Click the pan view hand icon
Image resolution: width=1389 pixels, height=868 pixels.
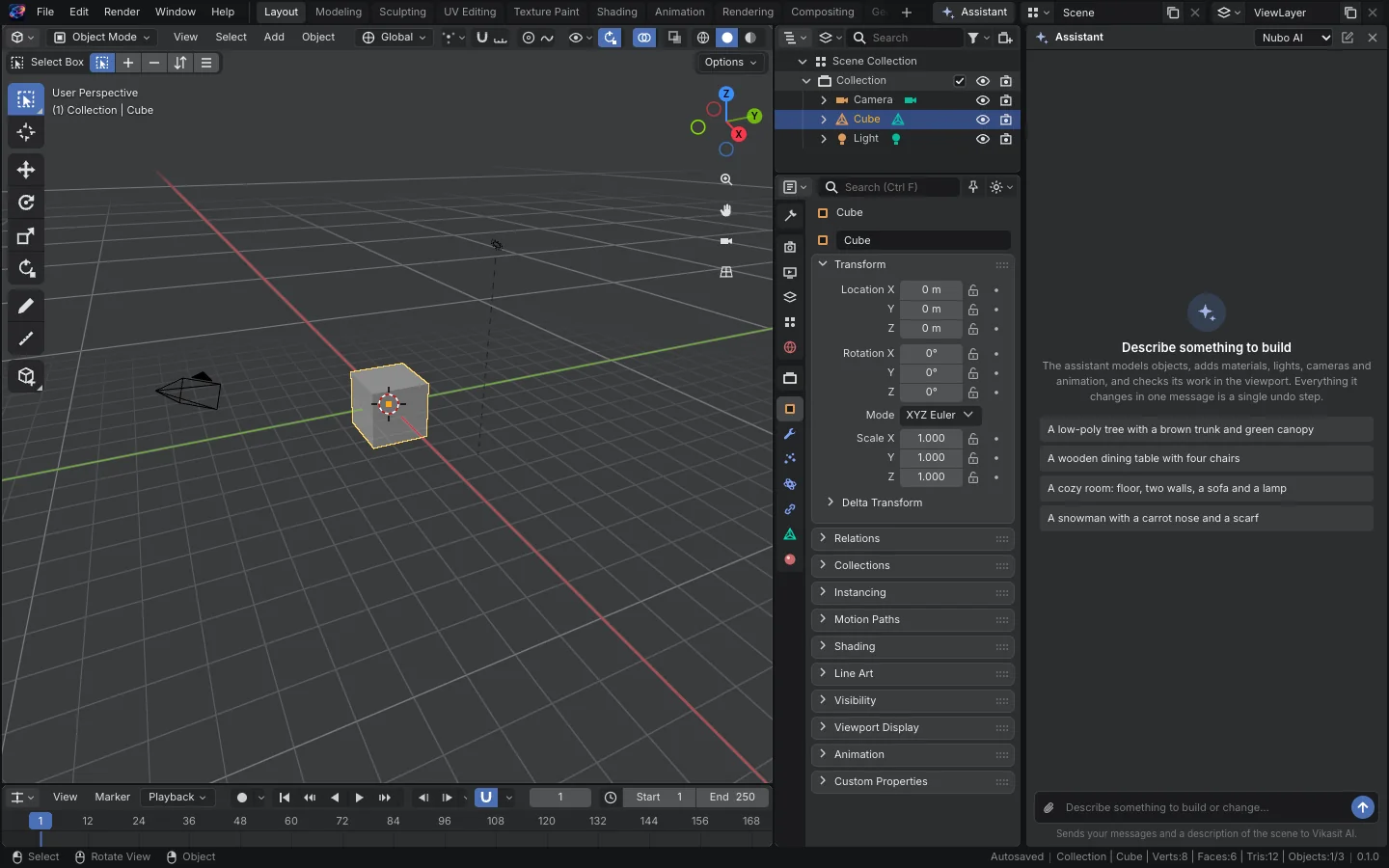click(x=726, y=210)
